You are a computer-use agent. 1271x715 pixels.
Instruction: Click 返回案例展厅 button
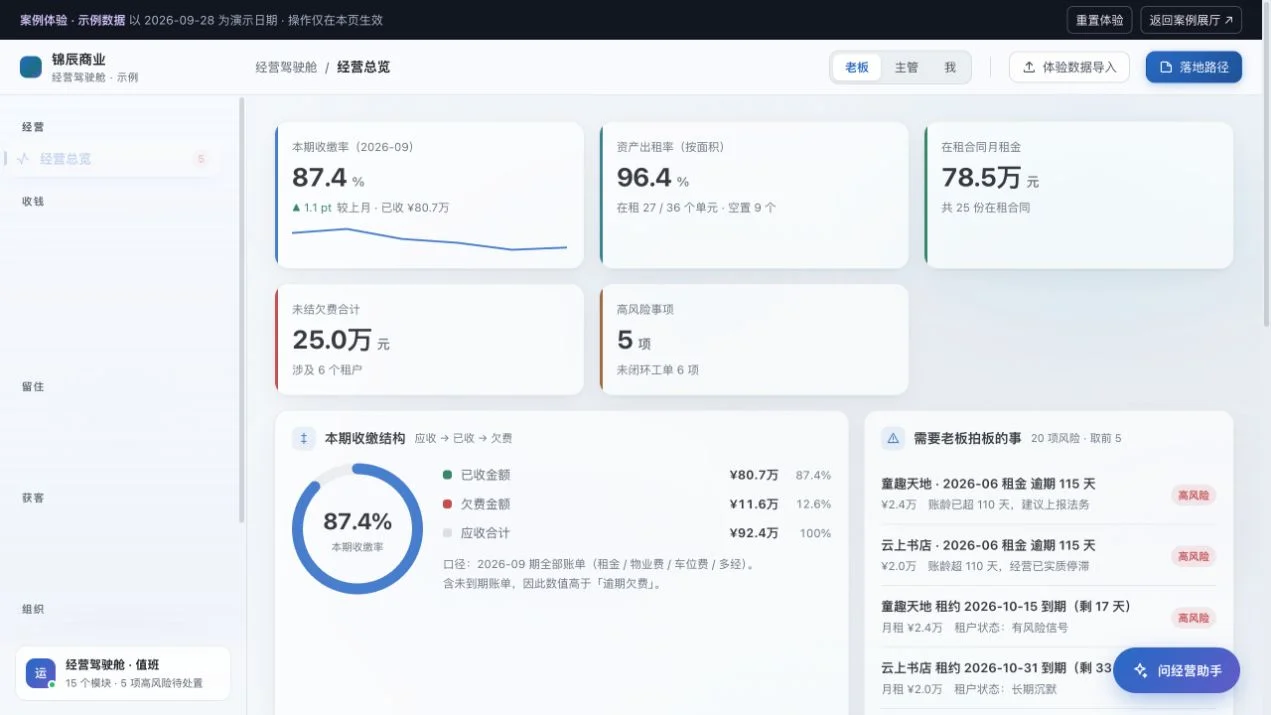click(x=1191, y=20)
